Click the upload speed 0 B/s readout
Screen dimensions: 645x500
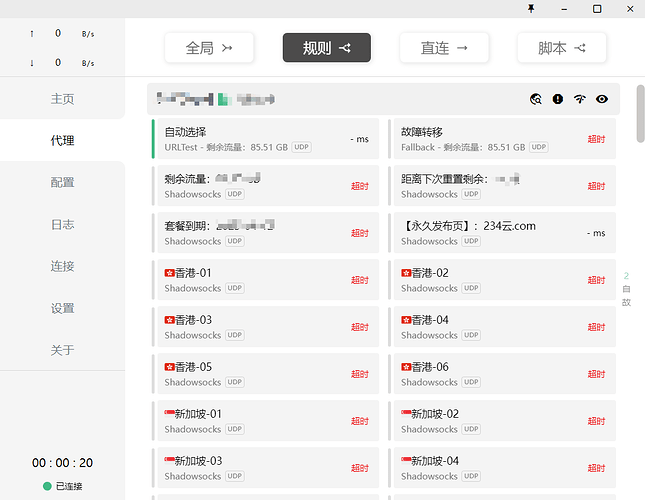pos(63,34)
